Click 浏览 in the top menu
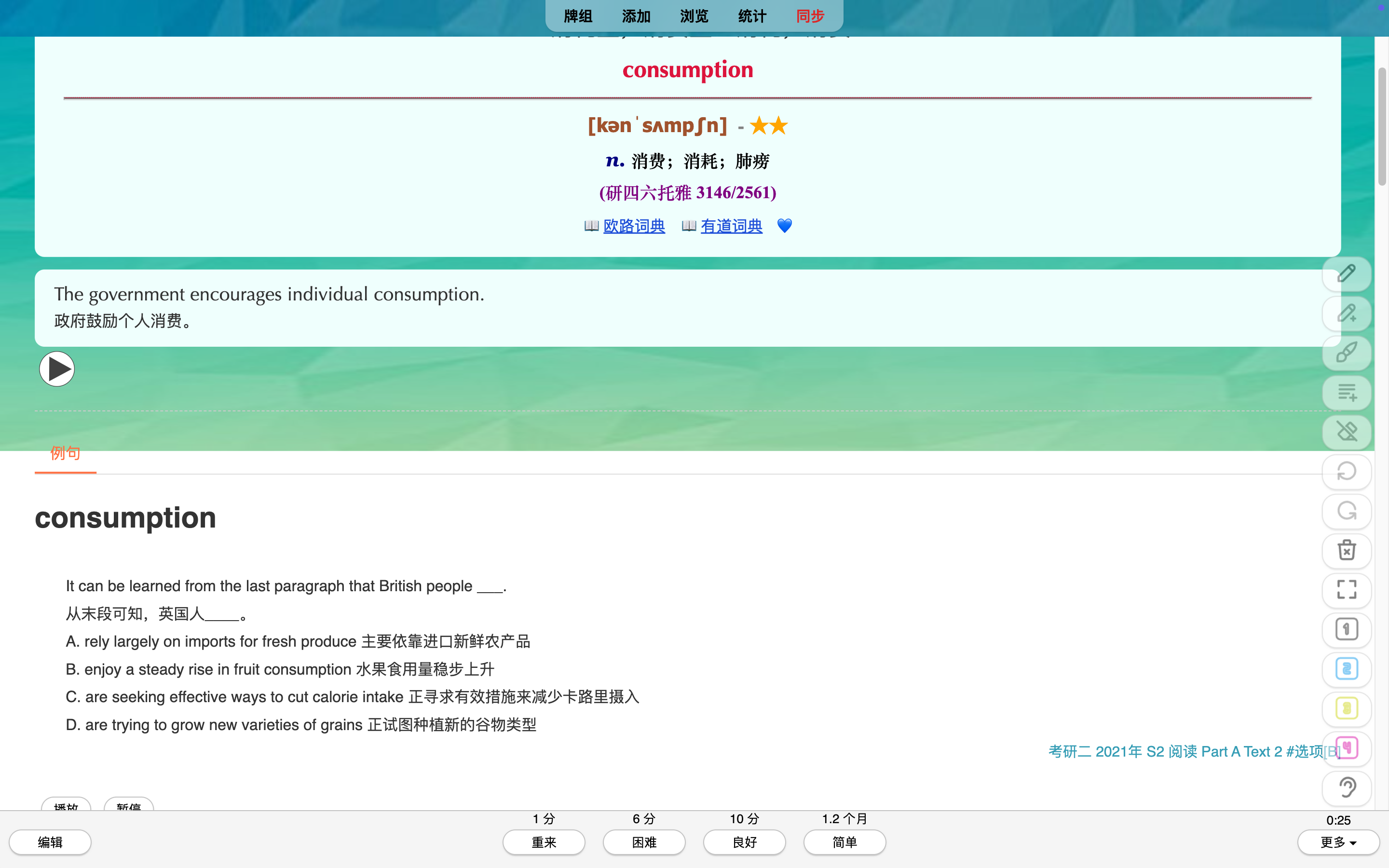The width and height of the screenshot is (1389, 868). [x=694, y=16]
